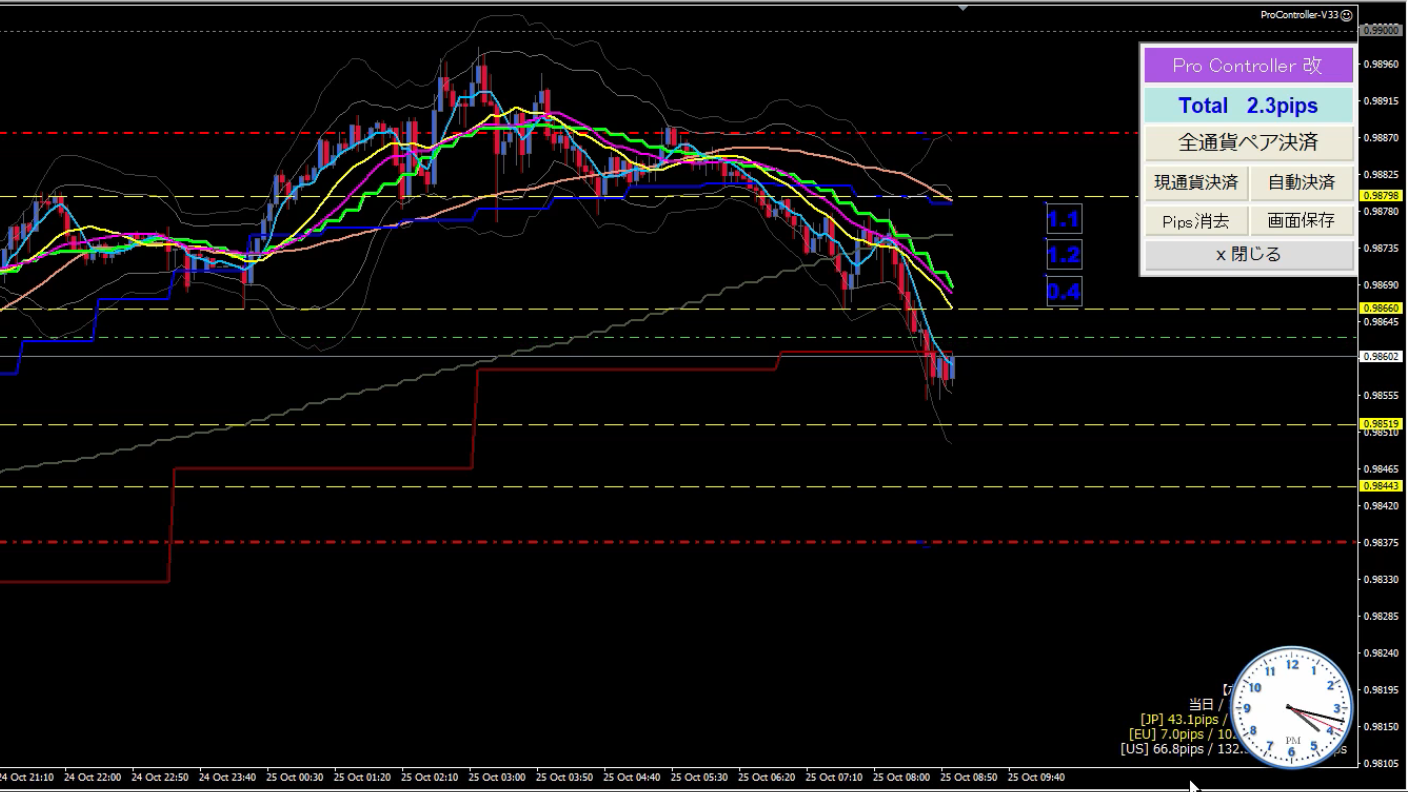Click the chart shift triangle marker at top
Screen dimensions: 1408x792
(x=962, y=7)
